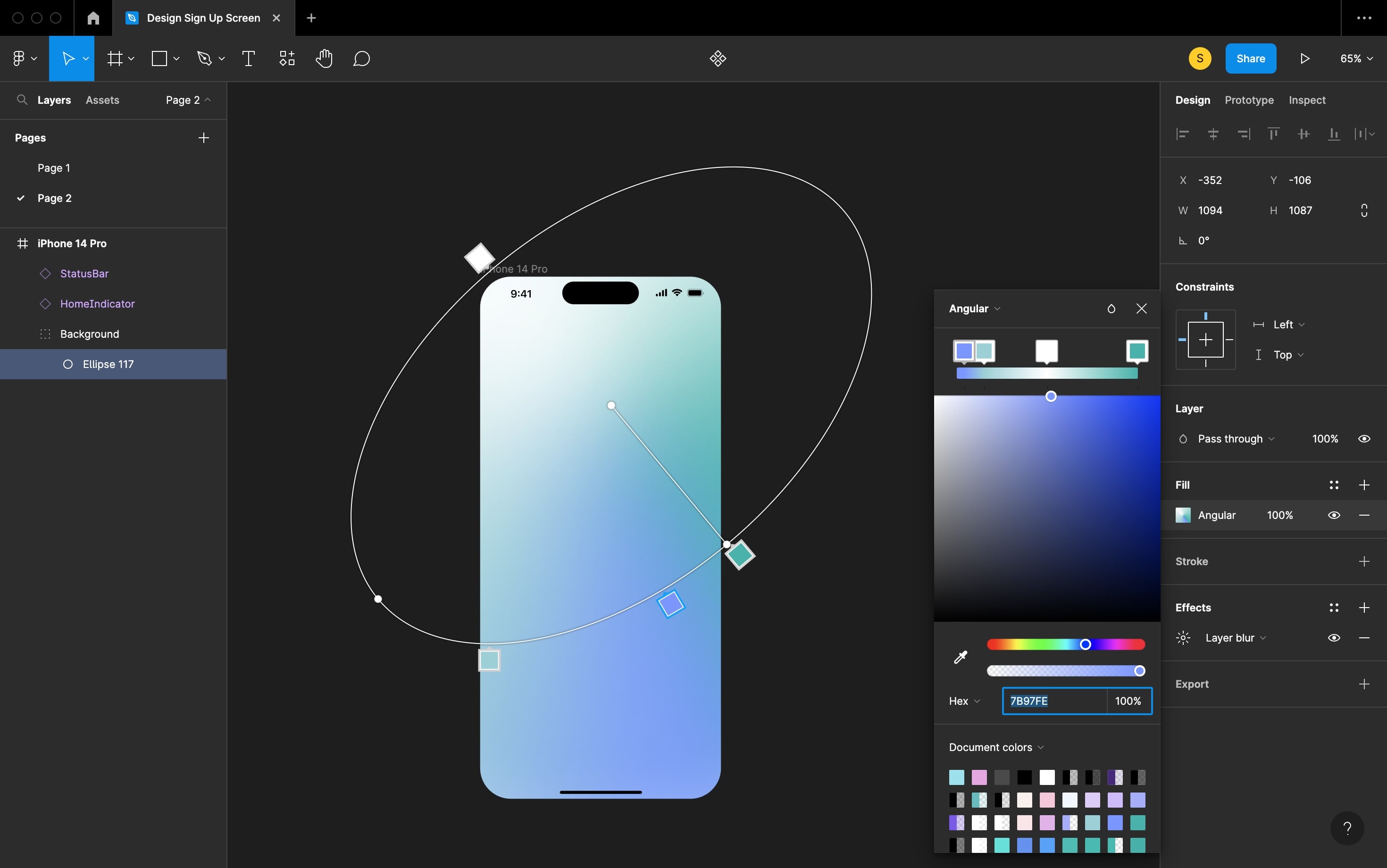The image size is (1387, 868).
Task: Click the eyedropper color picker icon
Action: click(x=961, y=657)
